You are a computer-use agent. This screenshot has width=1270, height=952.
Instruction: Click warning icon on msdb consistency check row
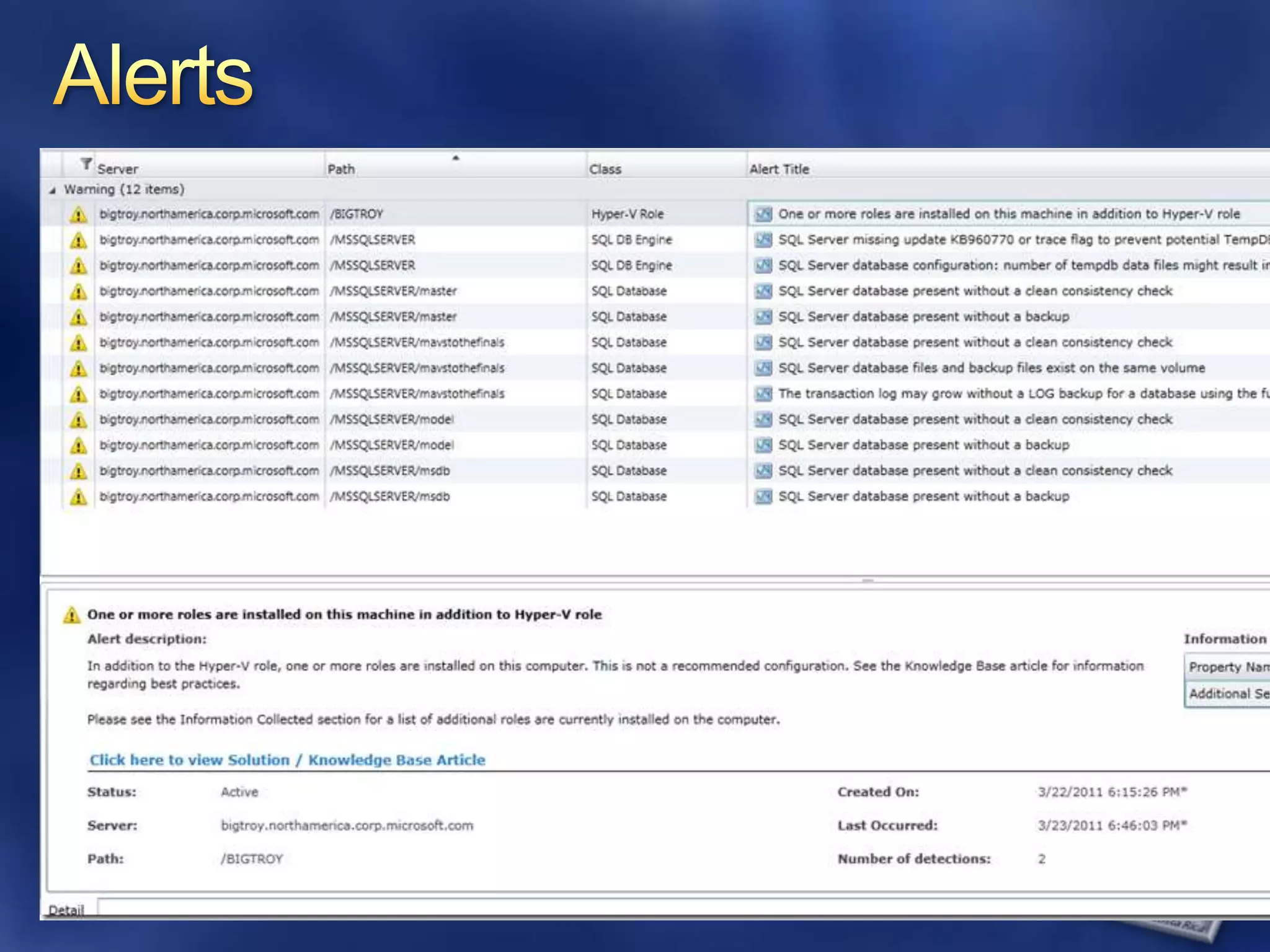[78, 471]
